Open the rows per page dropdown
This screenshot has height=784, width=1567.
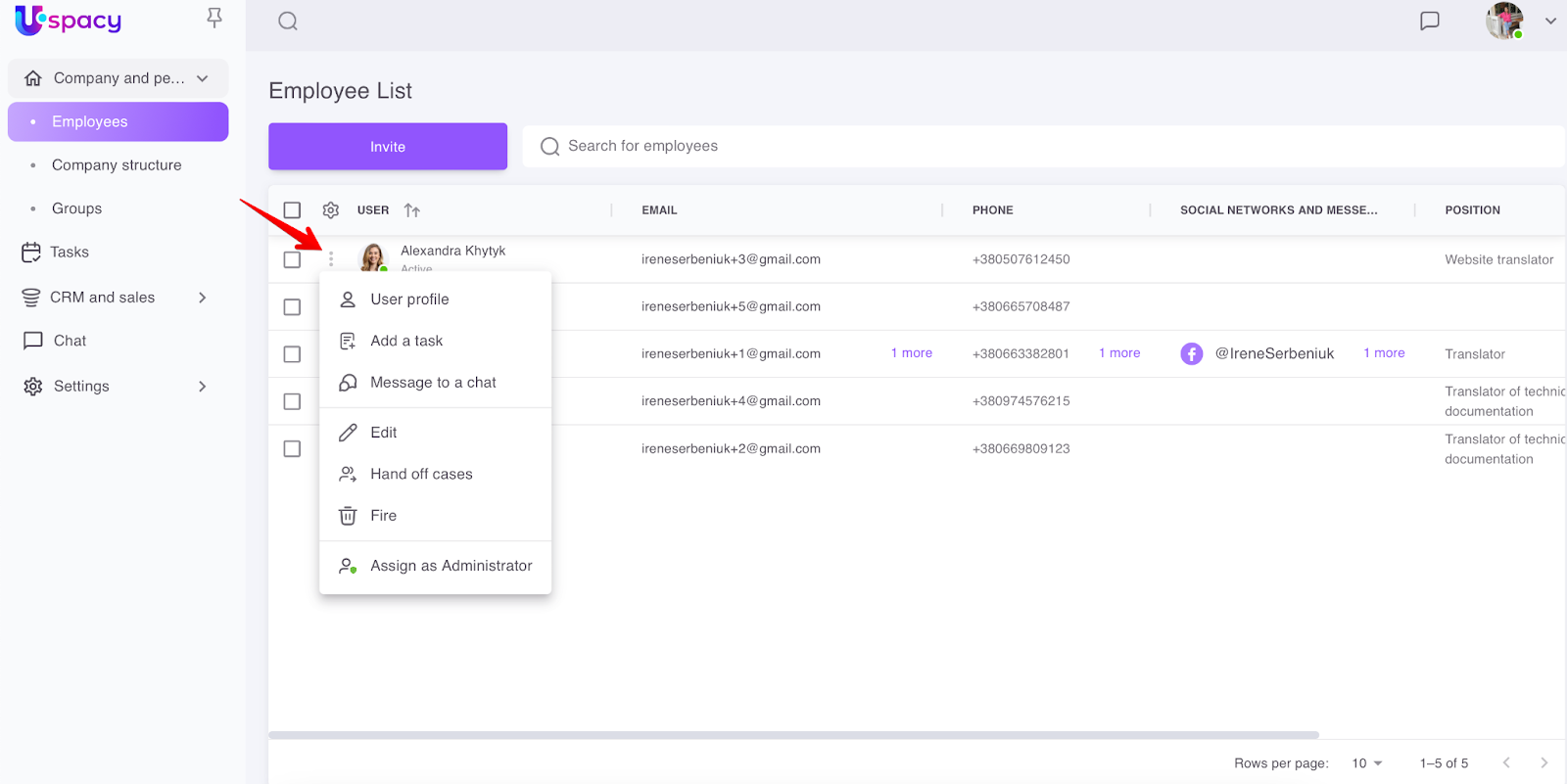click(x=1367, y=763)
